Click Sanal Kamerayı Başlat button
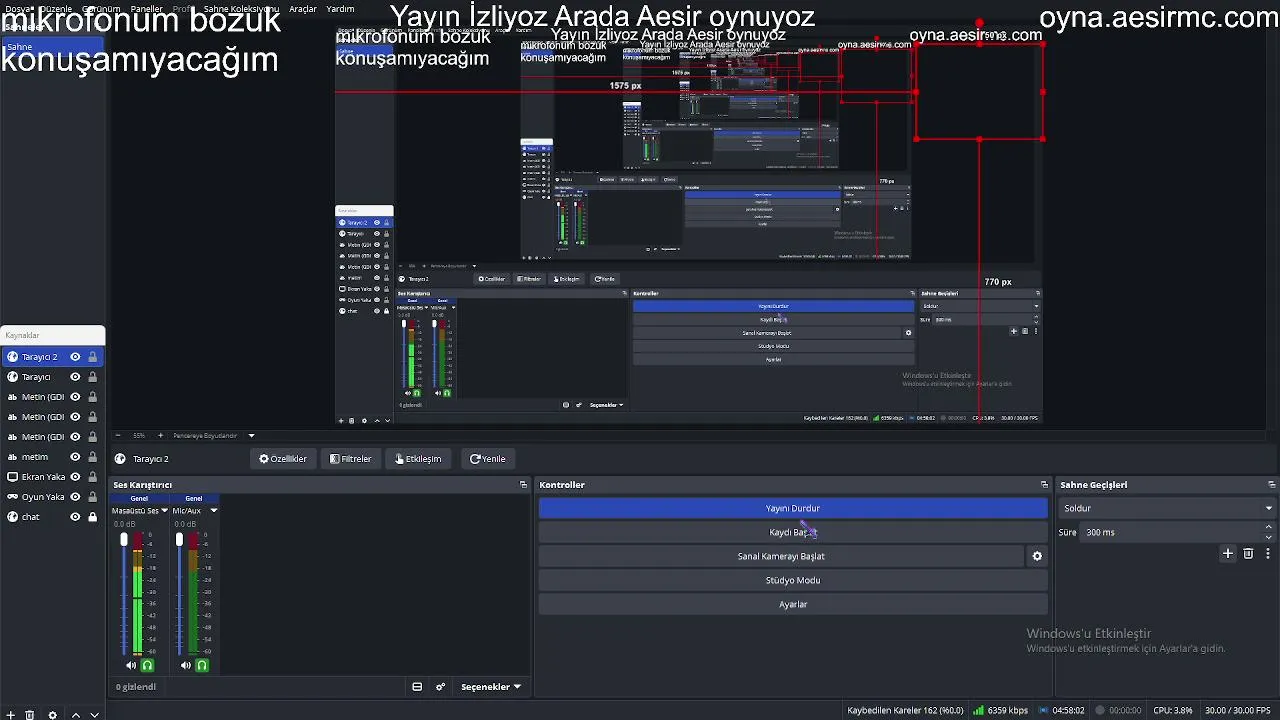This screenshot has height=720, width=1280. click(781, 556)
